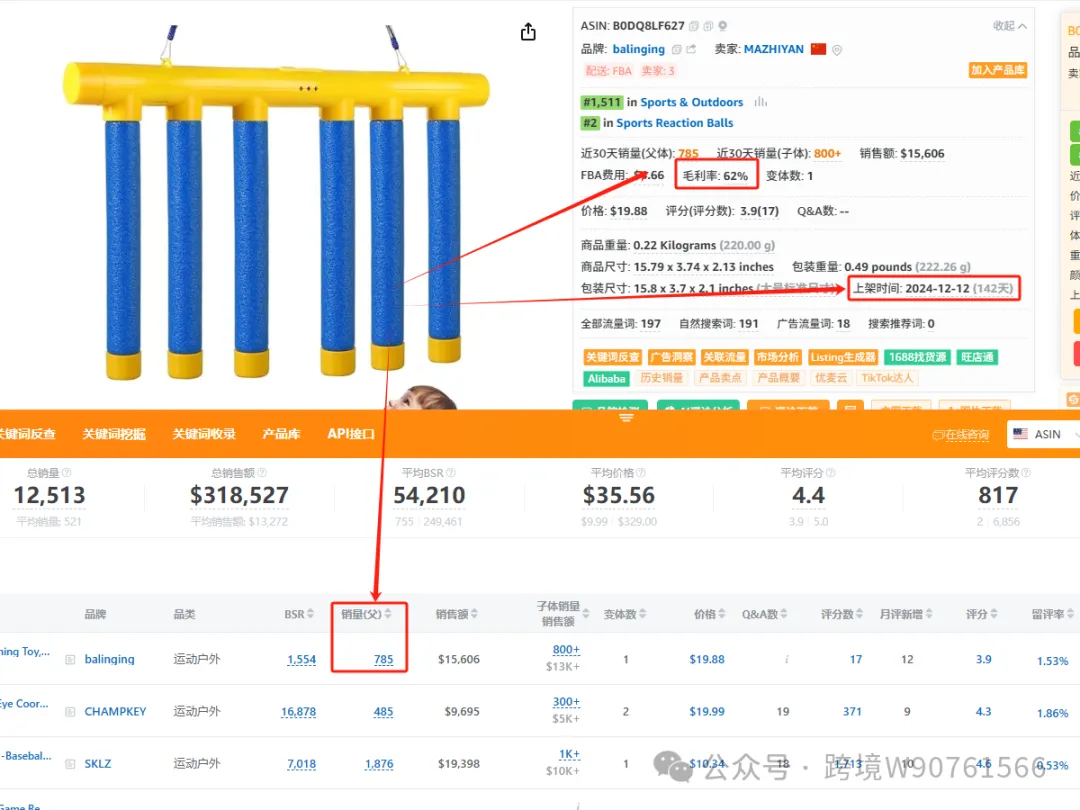
Task: Click the detail icon in the balinging row
Action: pyautogui.click(x=70, y=660)
